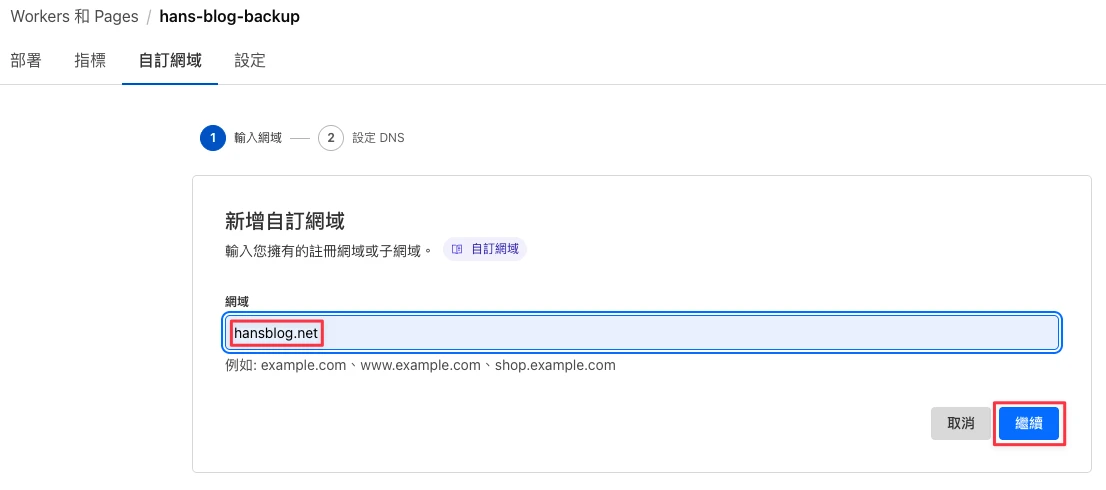The image size is (1106, 490).
Task: Open the 部署 tab
Action: click(26, 61)
